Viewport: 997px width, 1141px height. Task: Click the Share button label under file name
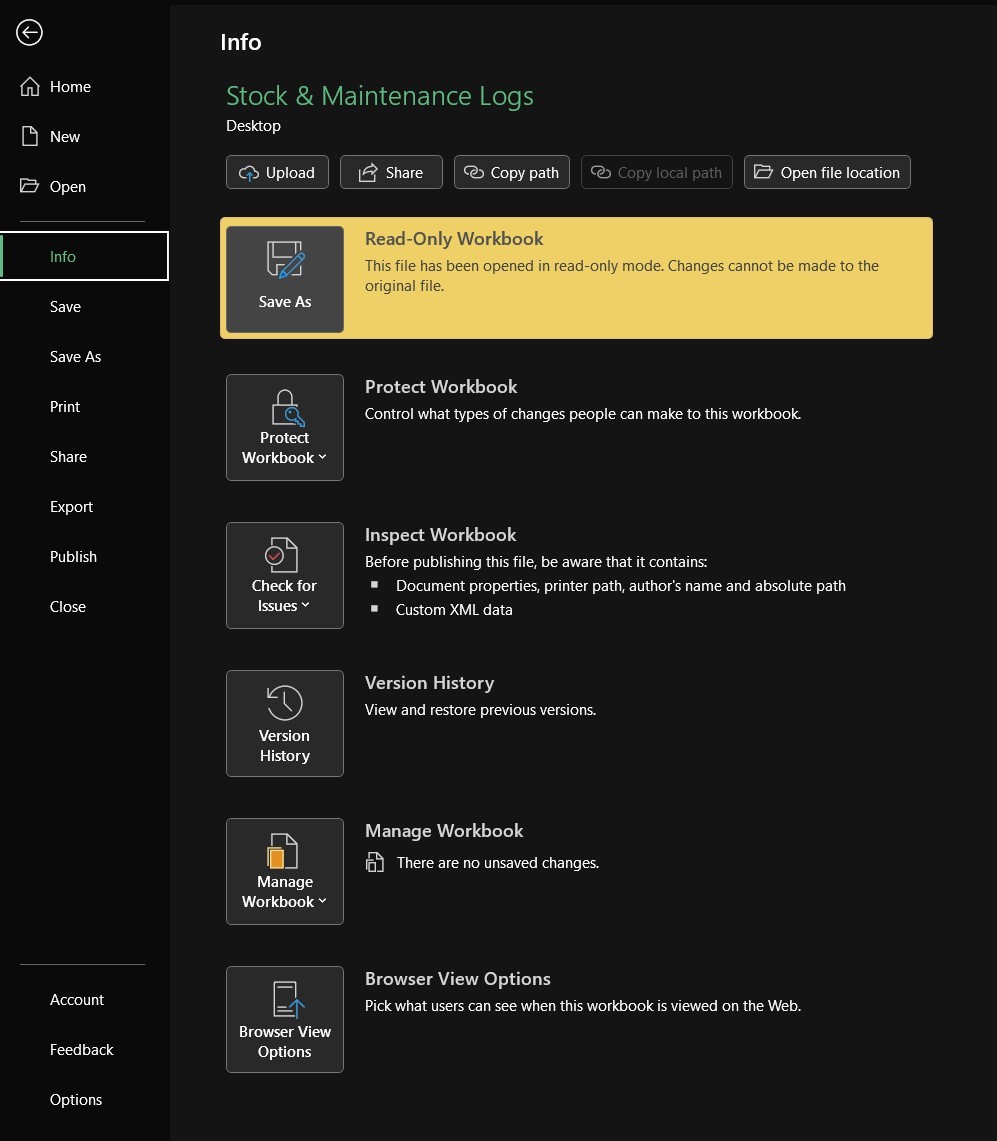pos(404,172)
